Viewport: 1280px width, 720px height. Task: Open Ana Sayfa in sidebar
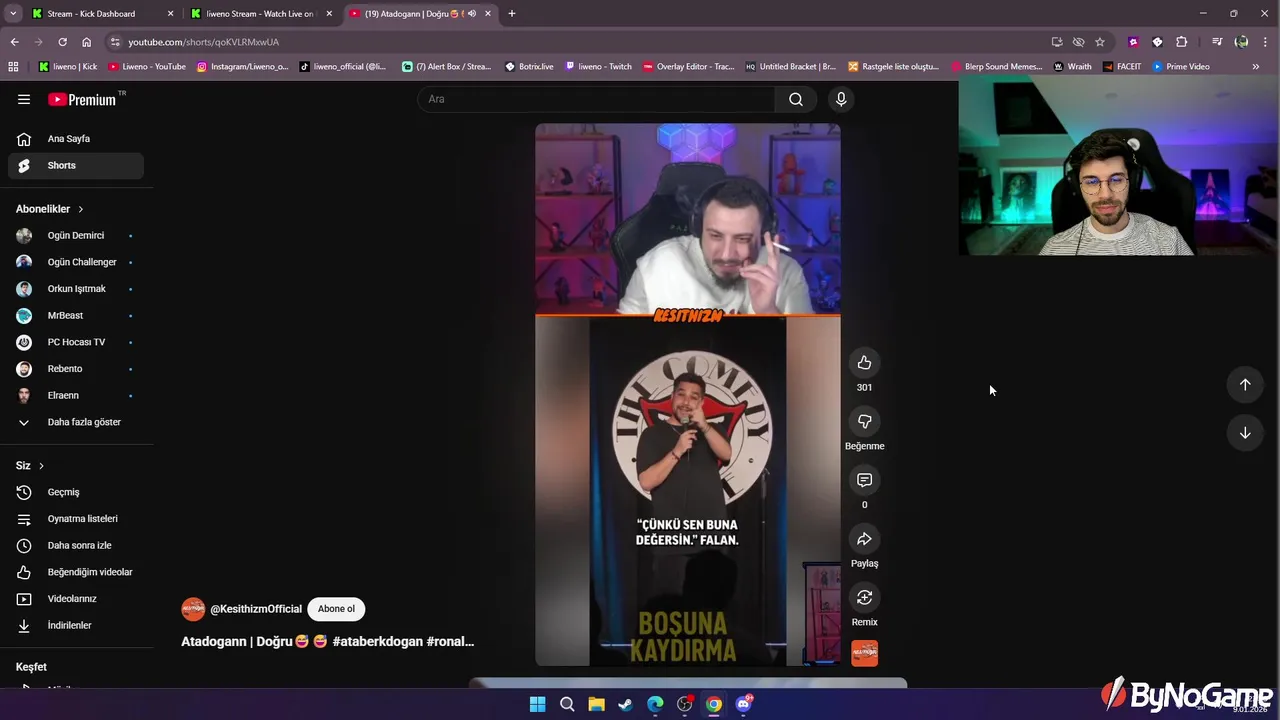(76, 139)
